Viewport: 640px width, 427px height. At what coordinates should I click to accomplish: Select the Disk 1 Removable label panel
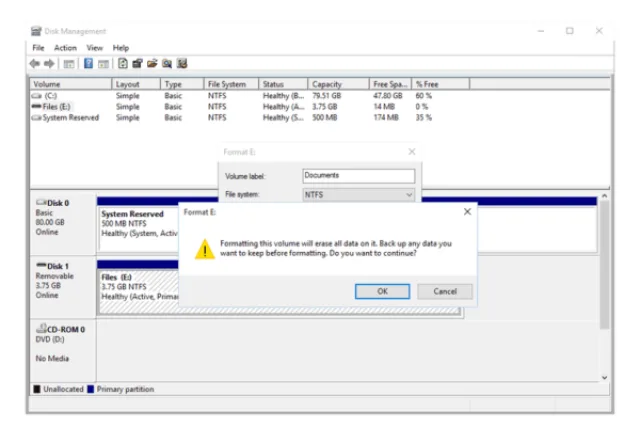pyautogui.click(x=63, y=287)
